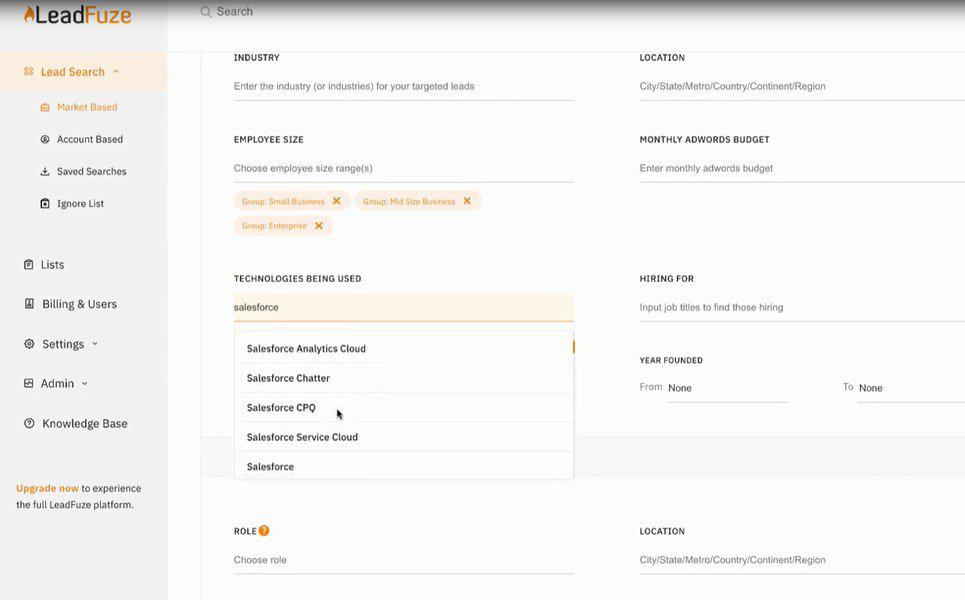965x600 pixels.
Task: Click the Ignore List icon
Action: (x=45, y=203)
